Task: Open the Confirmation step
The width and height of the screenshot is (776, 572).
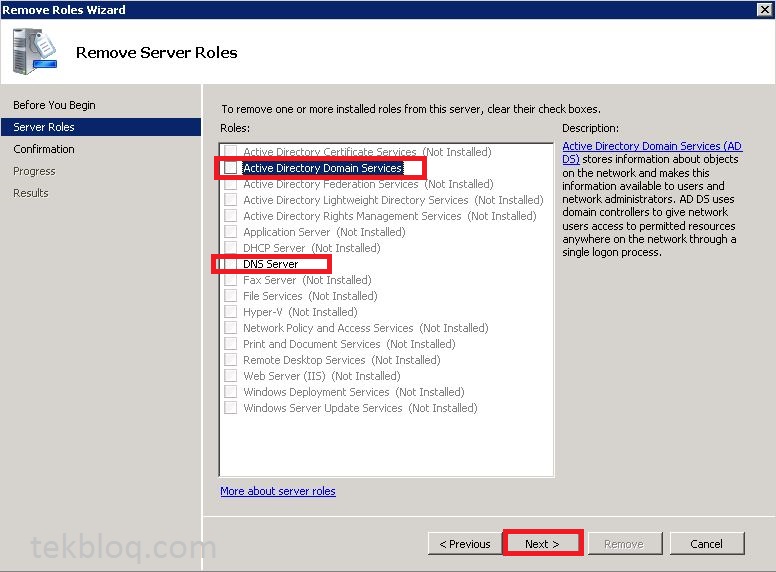Action: tap(44, 149)
